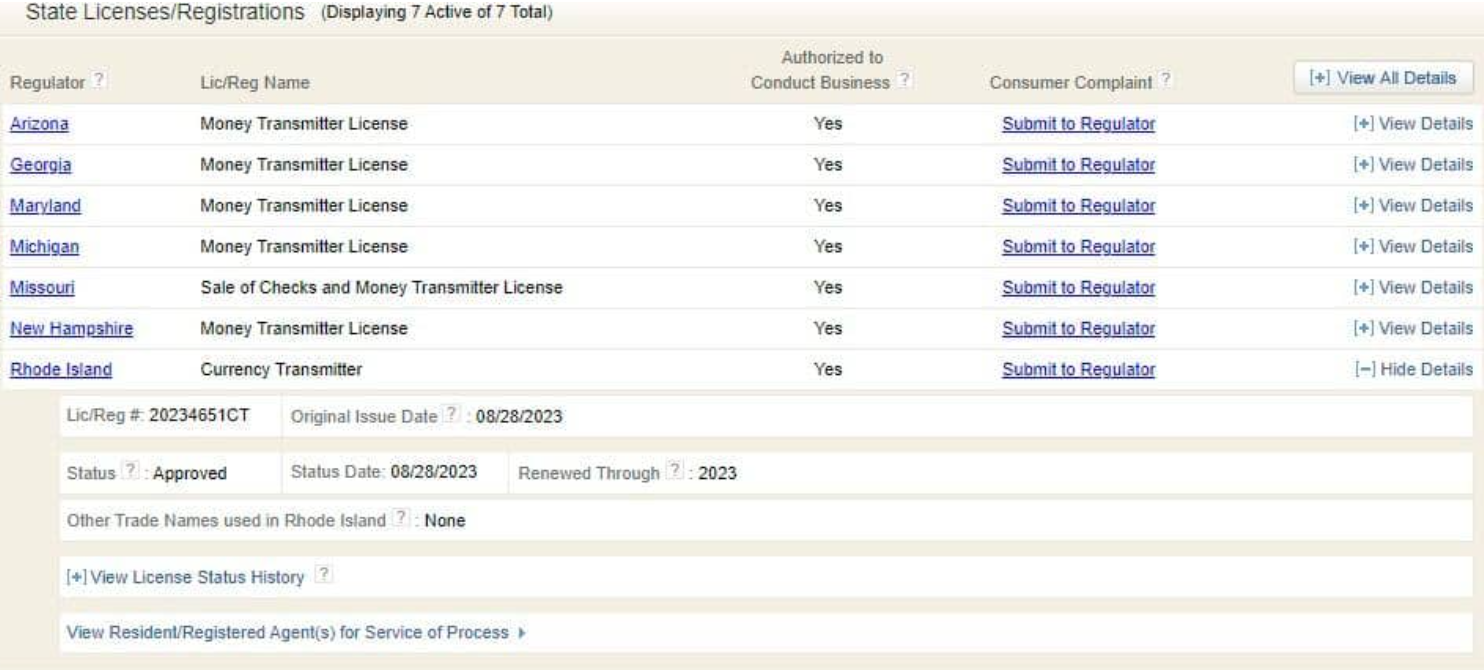Show View Details for Missouri license
The height and width of the screenshot is (670, 1484).
pos(1413,288)
